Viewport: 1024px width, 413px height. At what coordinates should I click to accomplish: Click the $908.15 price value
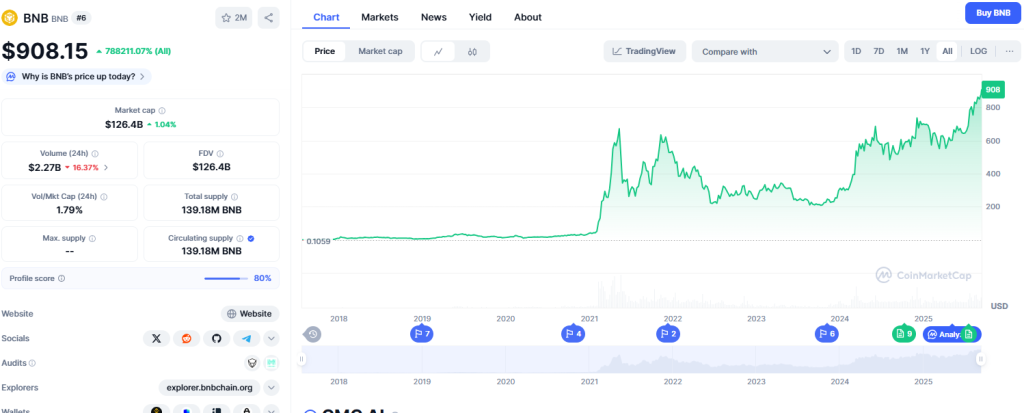[x=44, y=50]
